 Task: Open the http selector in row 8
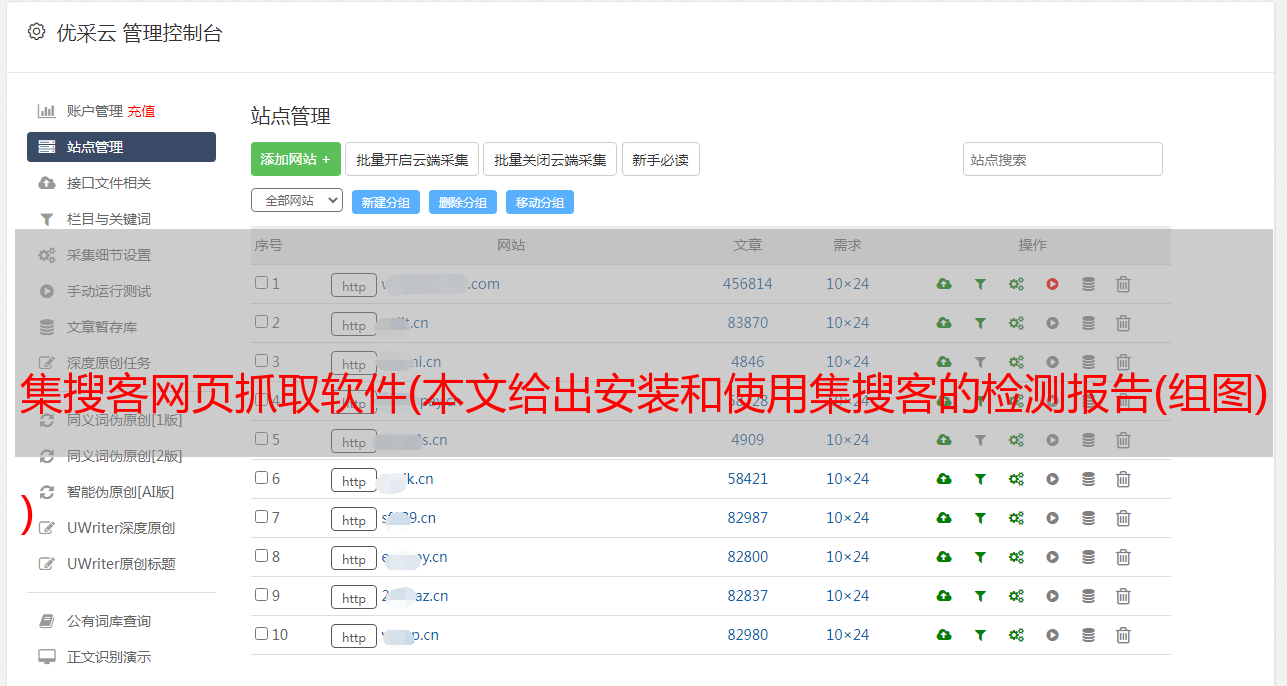[x=354, y=558]
